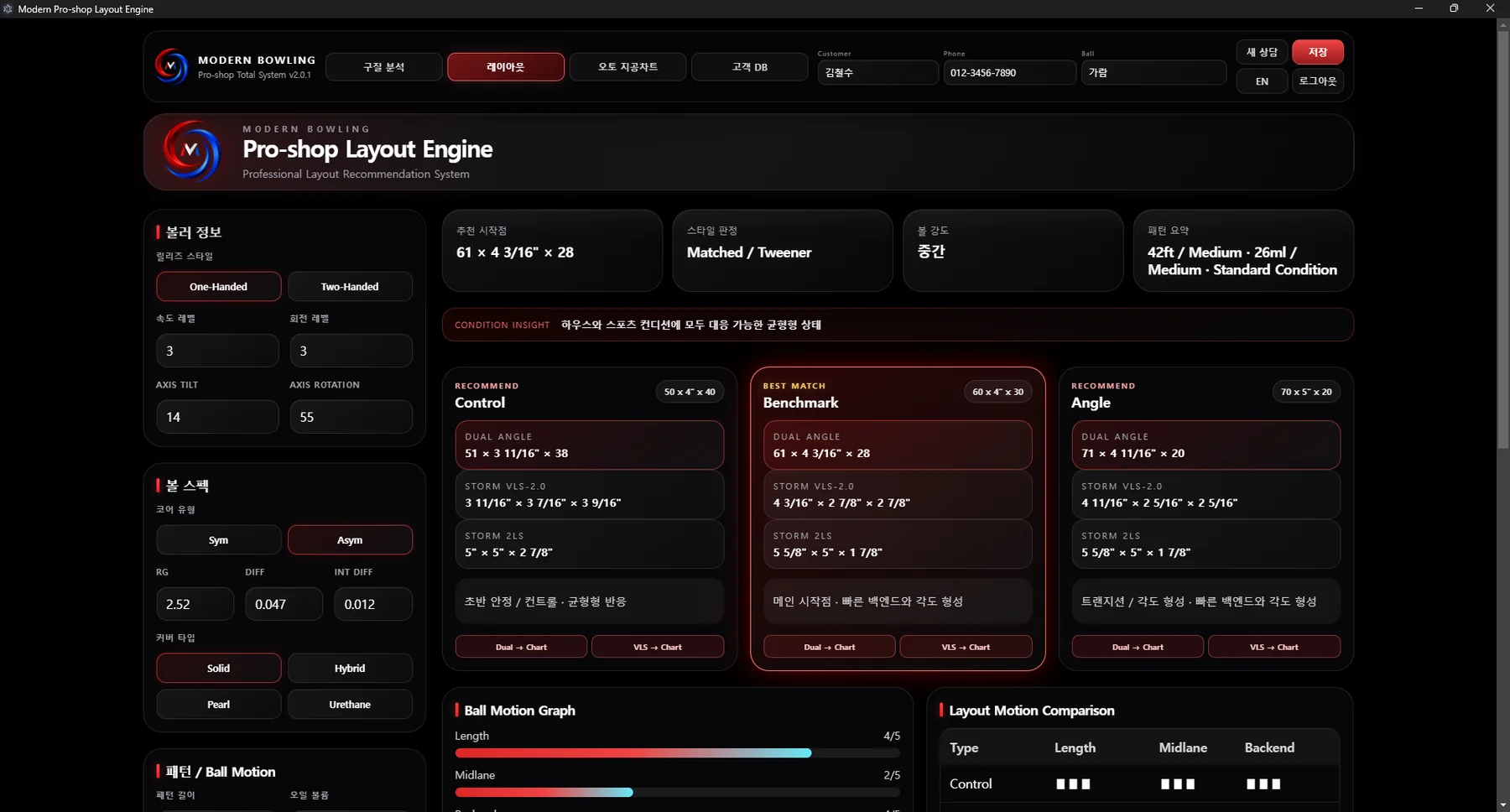1510x812 pixels.
Task: Click VLS → Chart under Angle
Action: [1274, 647]
